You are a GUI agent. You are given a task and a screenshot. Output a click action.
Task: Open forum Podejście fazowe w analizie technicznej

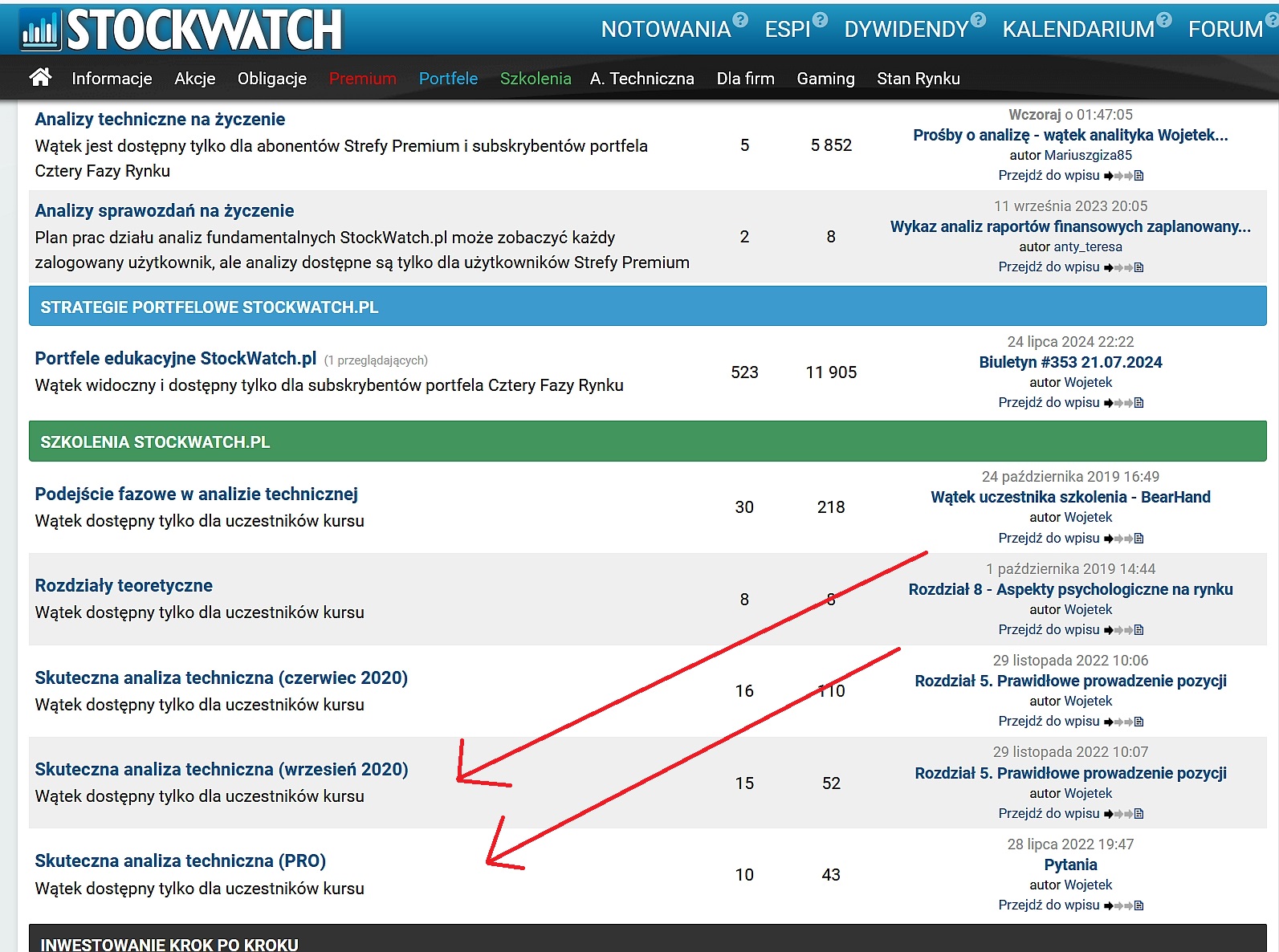coord(196,494)
